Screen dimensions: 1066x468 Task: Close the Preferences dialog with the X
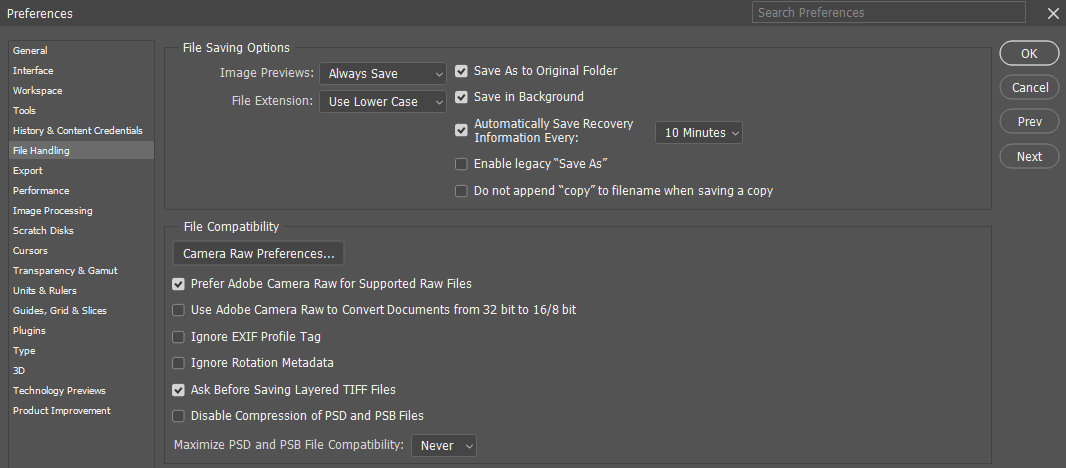1052,13
